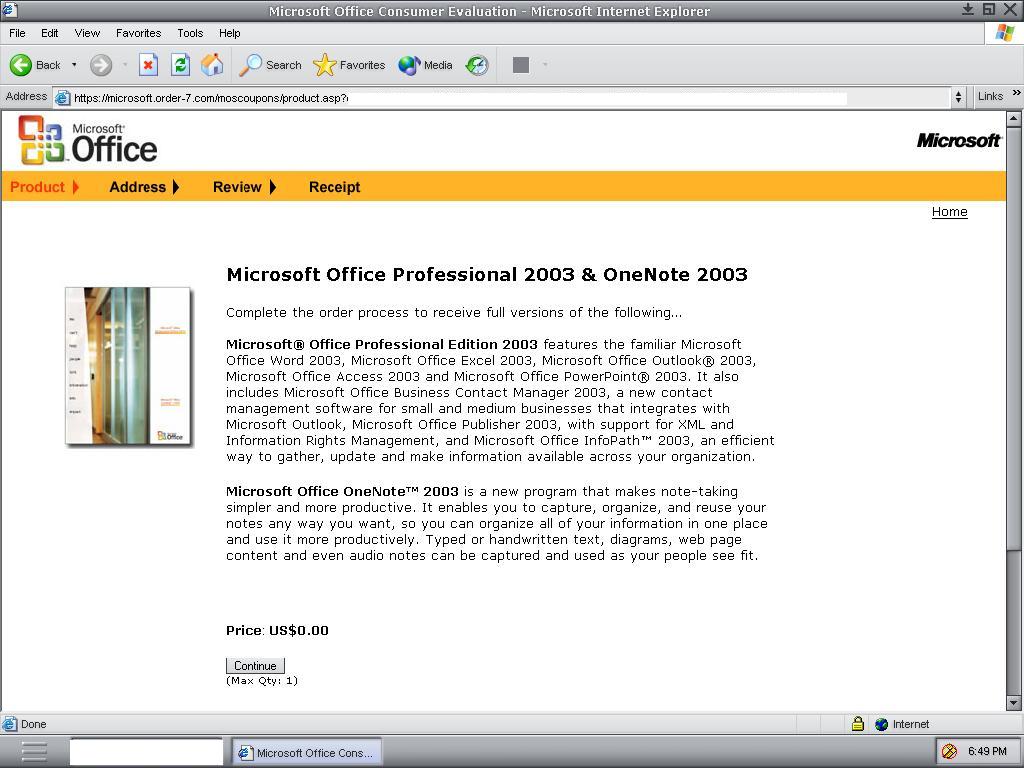1024x768 pixels.
Task: Click the Internet zone globe icon
Action: pos(881,723)
